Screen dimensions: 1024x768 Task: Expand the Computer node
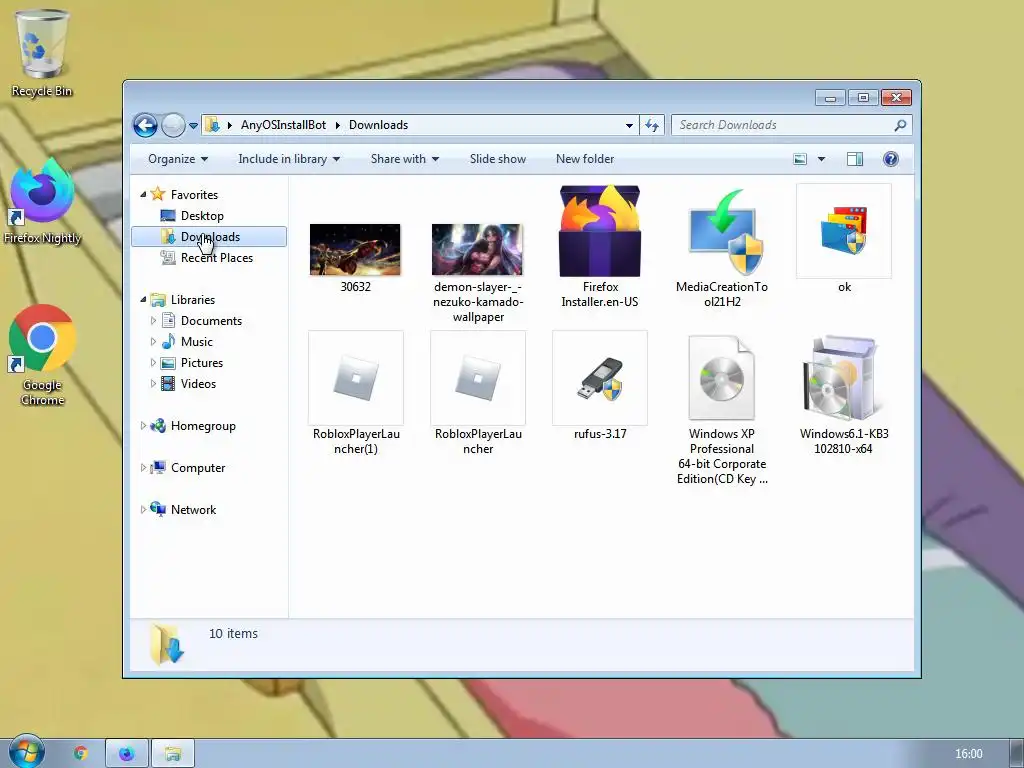coord(143,468)
